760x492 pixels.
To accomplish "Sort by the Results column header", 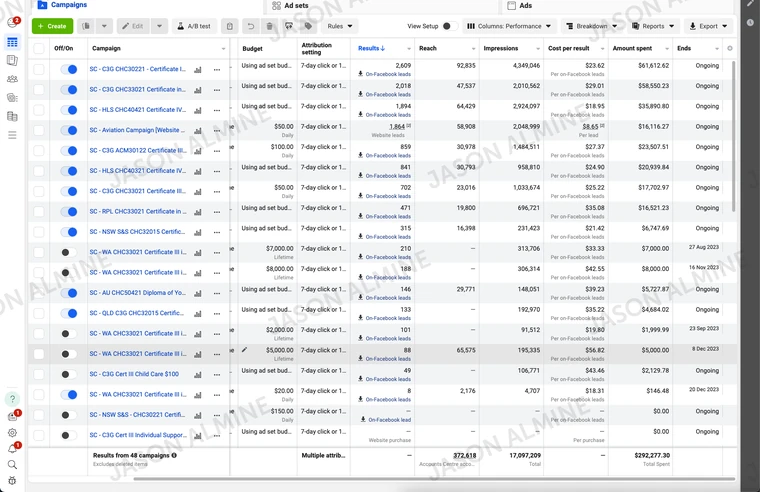I will [x=371, y=48].
